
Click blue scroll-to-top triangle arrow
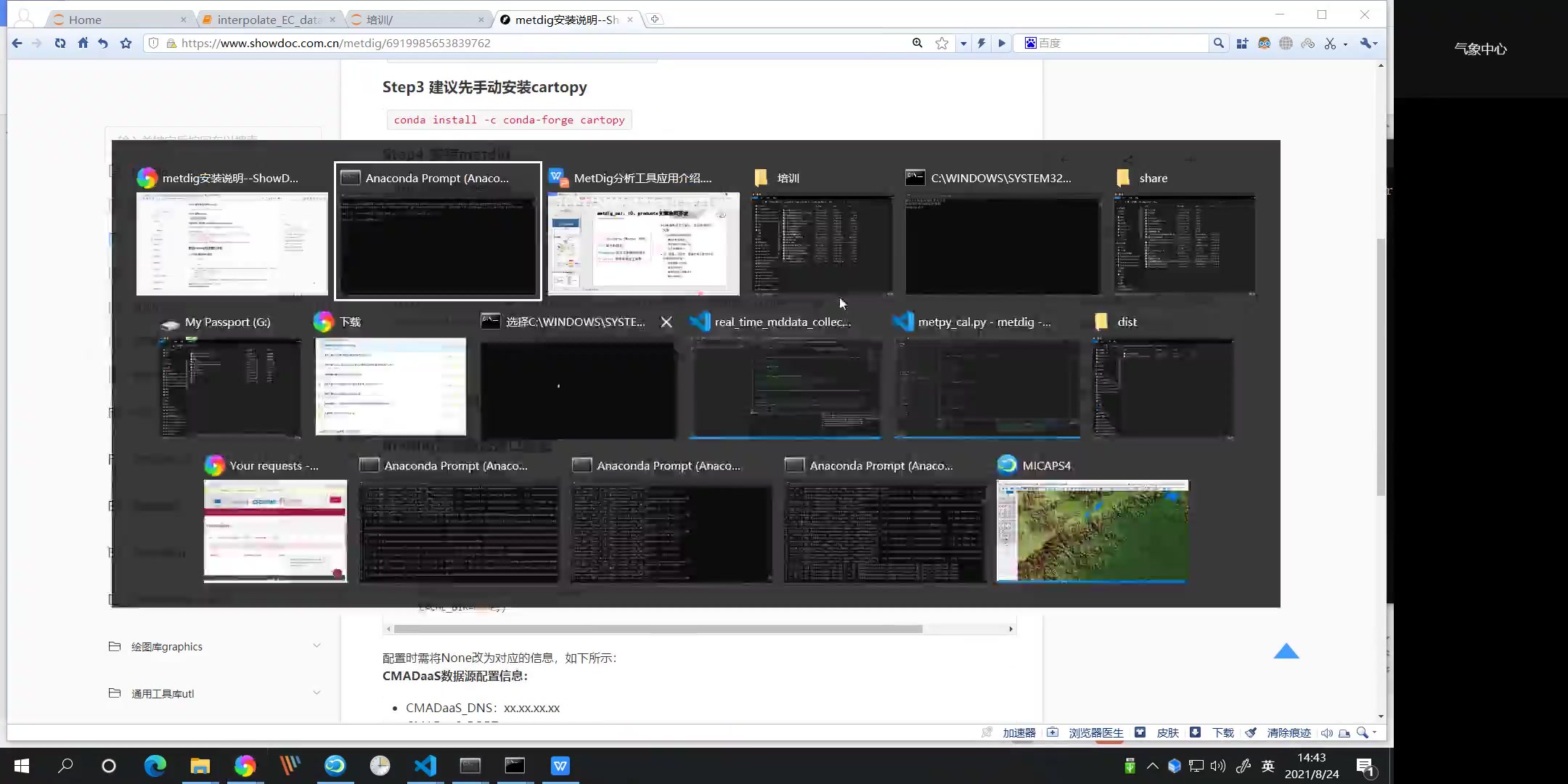(1286, 651)
